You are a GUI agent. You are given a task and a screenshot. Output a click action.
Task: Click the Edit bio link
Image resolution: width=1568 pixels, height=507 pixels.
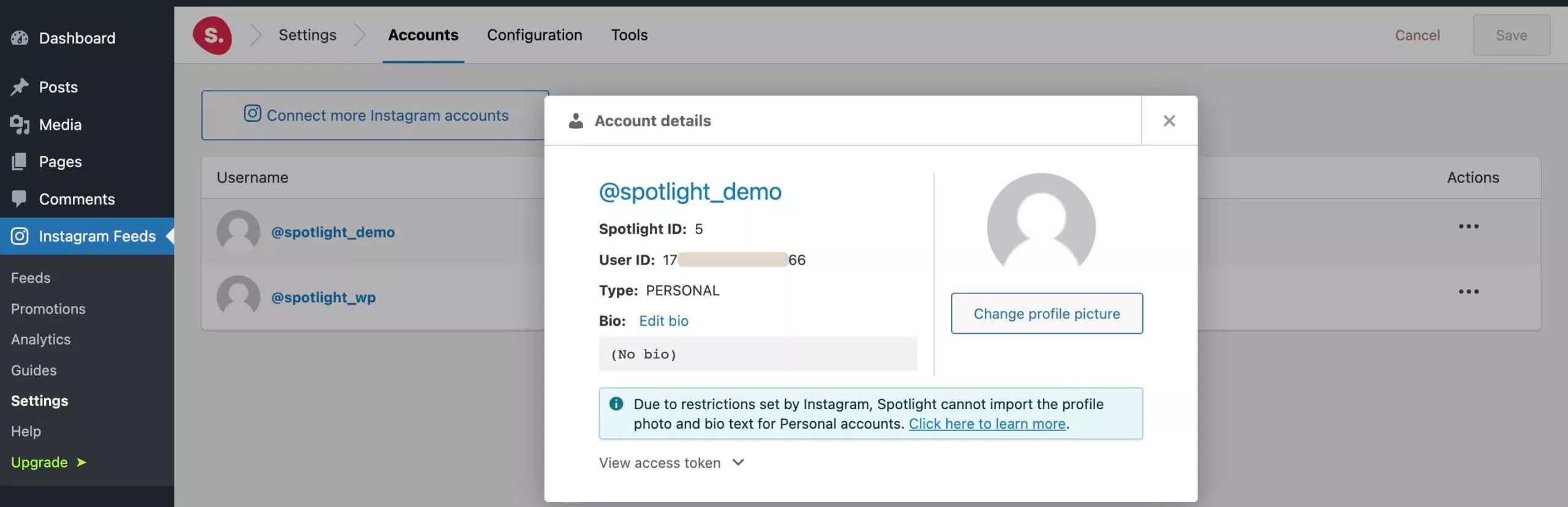(x=663, y=321)
